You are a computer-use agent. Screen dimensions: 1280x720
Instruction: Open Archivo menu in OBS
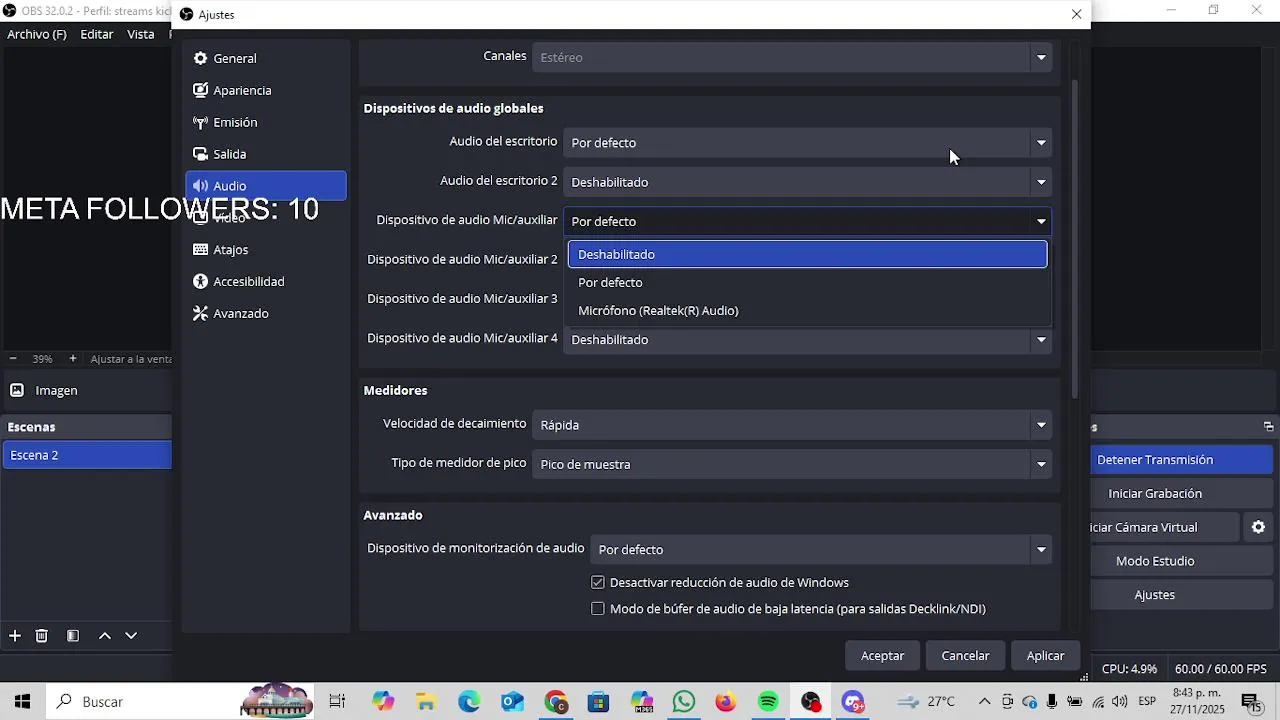[x=37, y=34]
